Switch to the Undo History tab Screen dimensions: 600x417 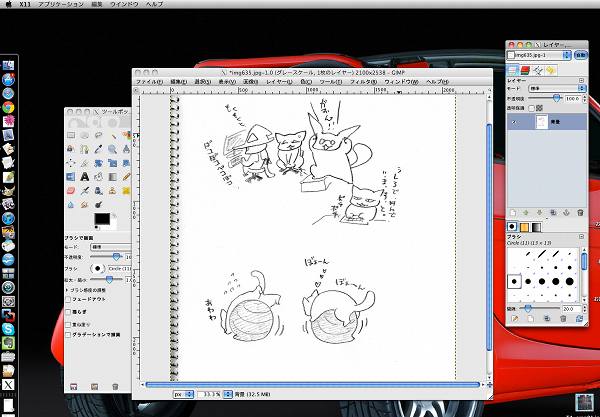click(550, 70)
